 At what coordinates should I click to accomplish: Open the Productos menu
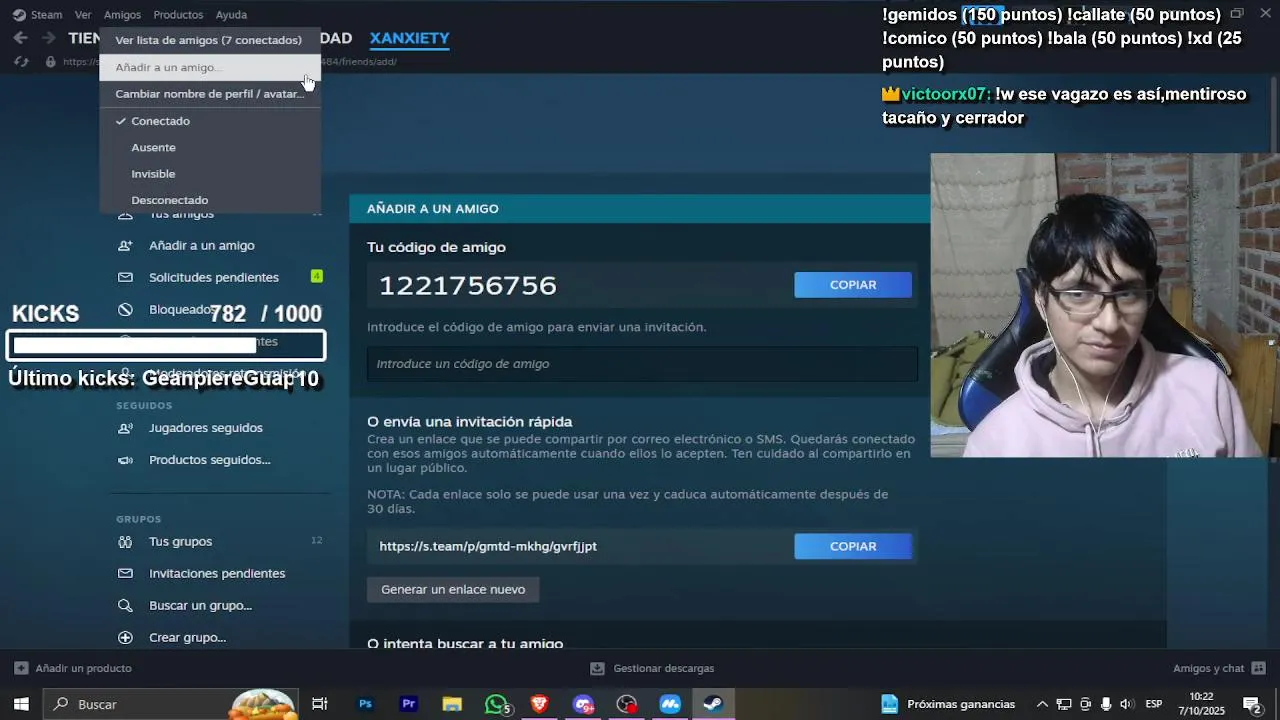(178, 15)
